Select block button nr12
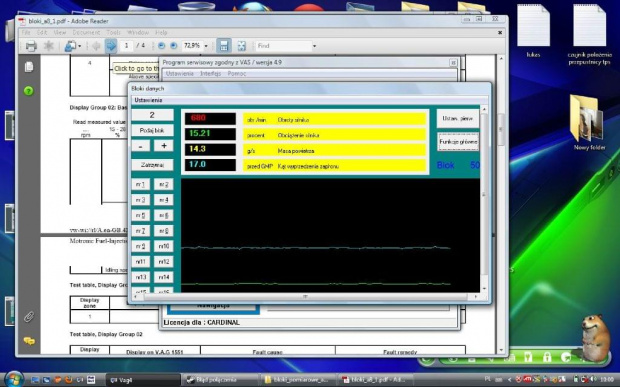Image resolution: width=620 pixels, height=387 pixels. point(164,262)
